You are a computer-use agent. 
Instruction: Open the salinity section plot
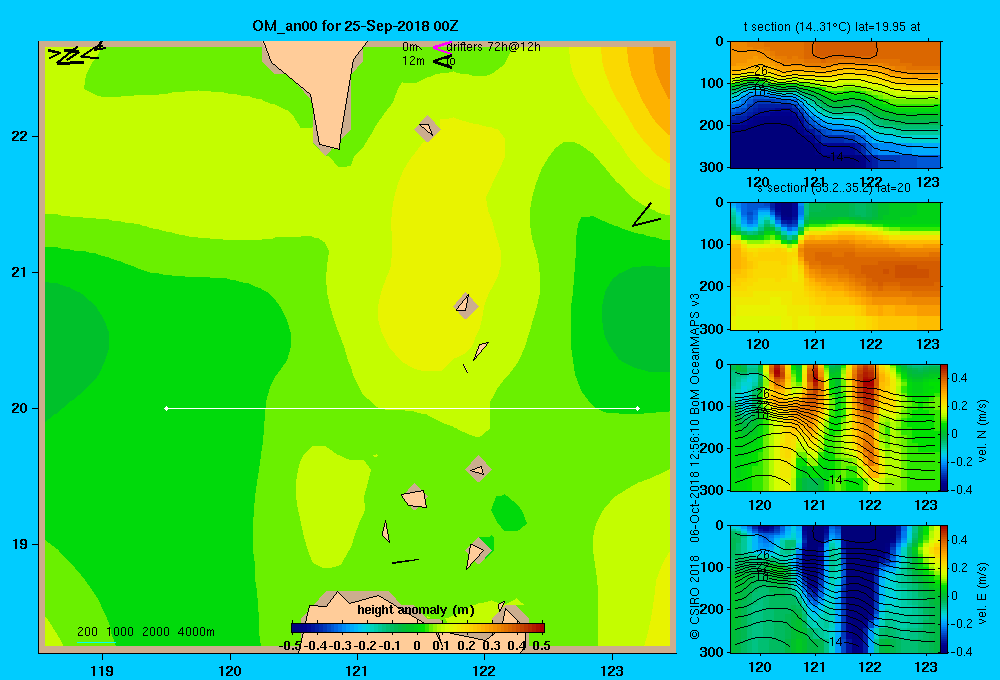[835, 266]
